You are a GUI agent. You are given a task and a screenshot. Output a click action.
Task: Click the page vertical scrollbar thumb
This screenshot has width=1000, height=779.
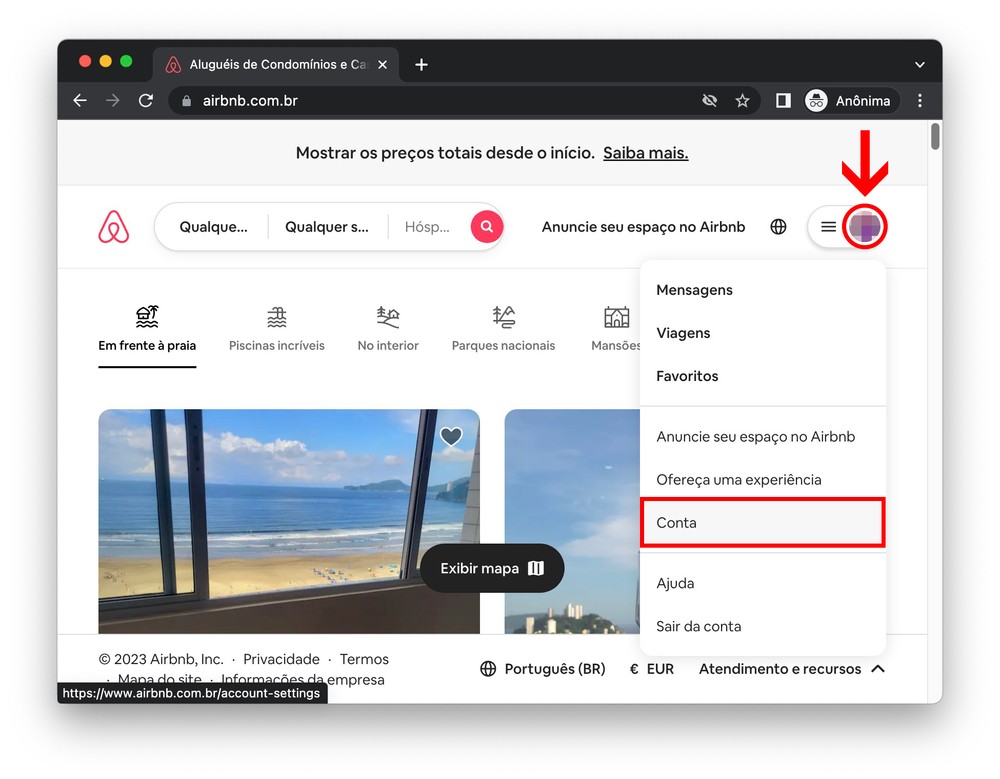click(935, 136)
